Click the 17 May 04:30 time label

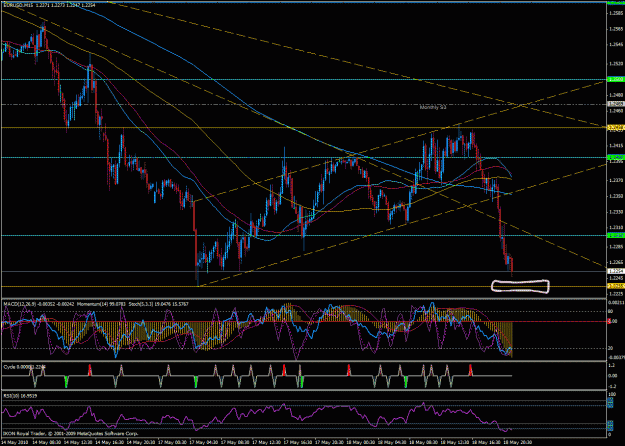pyautogui.click(x=203, y=442)
